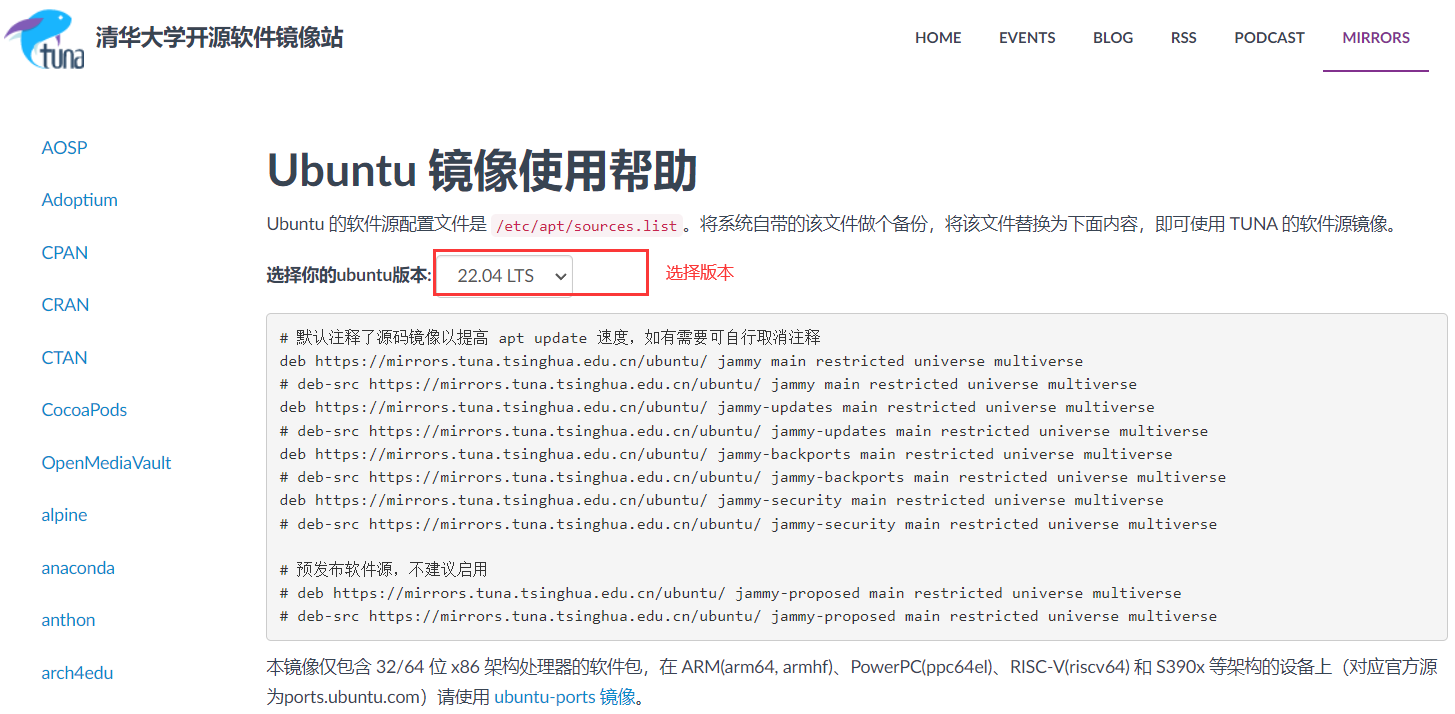Viewport: 1455px width, 714px height.
Task: Click the uncommented deb jammy-updates line
Action: click(x=717, y=407)
